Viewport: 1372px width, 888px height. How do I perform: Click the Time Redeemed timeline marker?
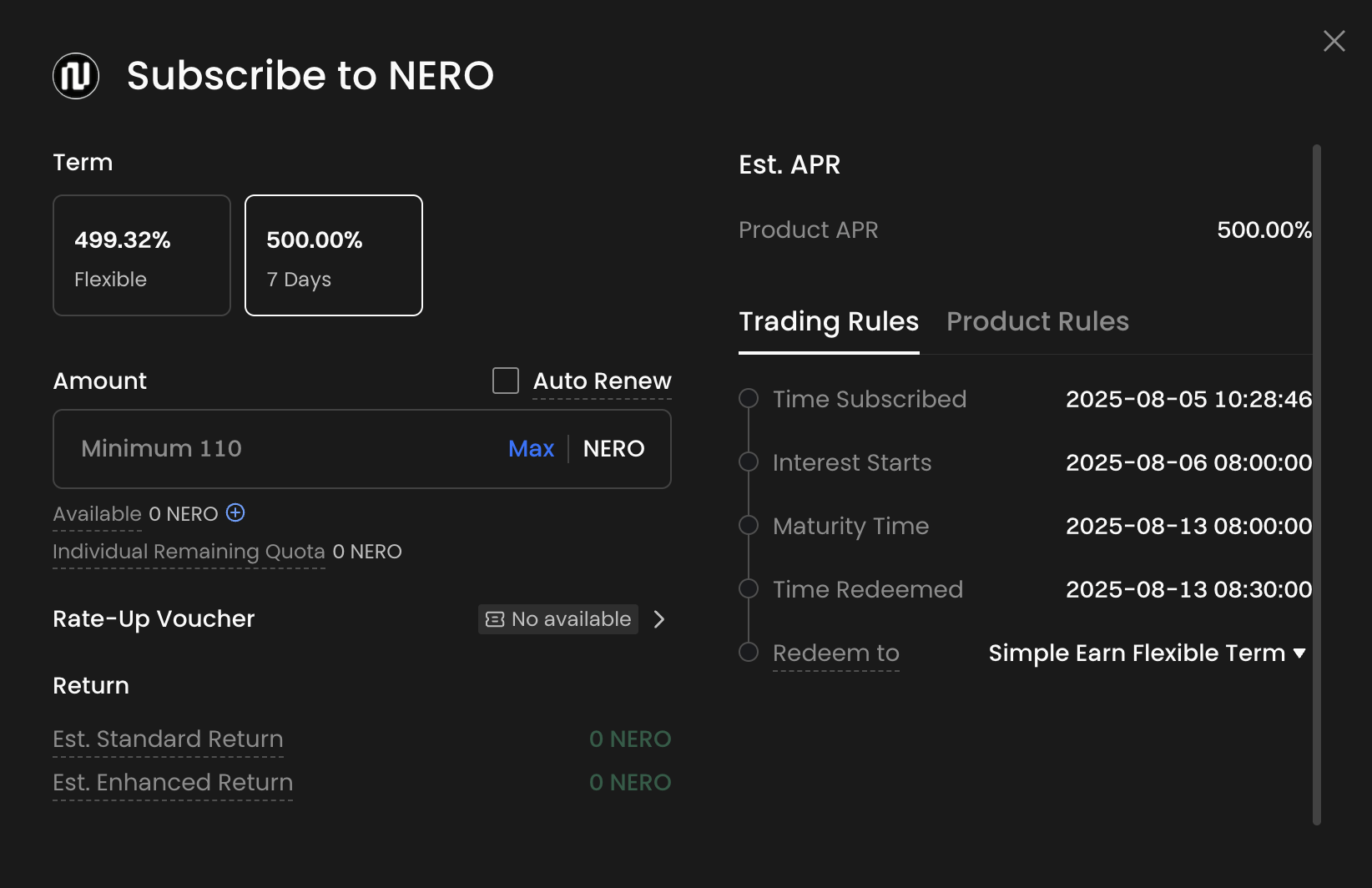coord(749,588)
